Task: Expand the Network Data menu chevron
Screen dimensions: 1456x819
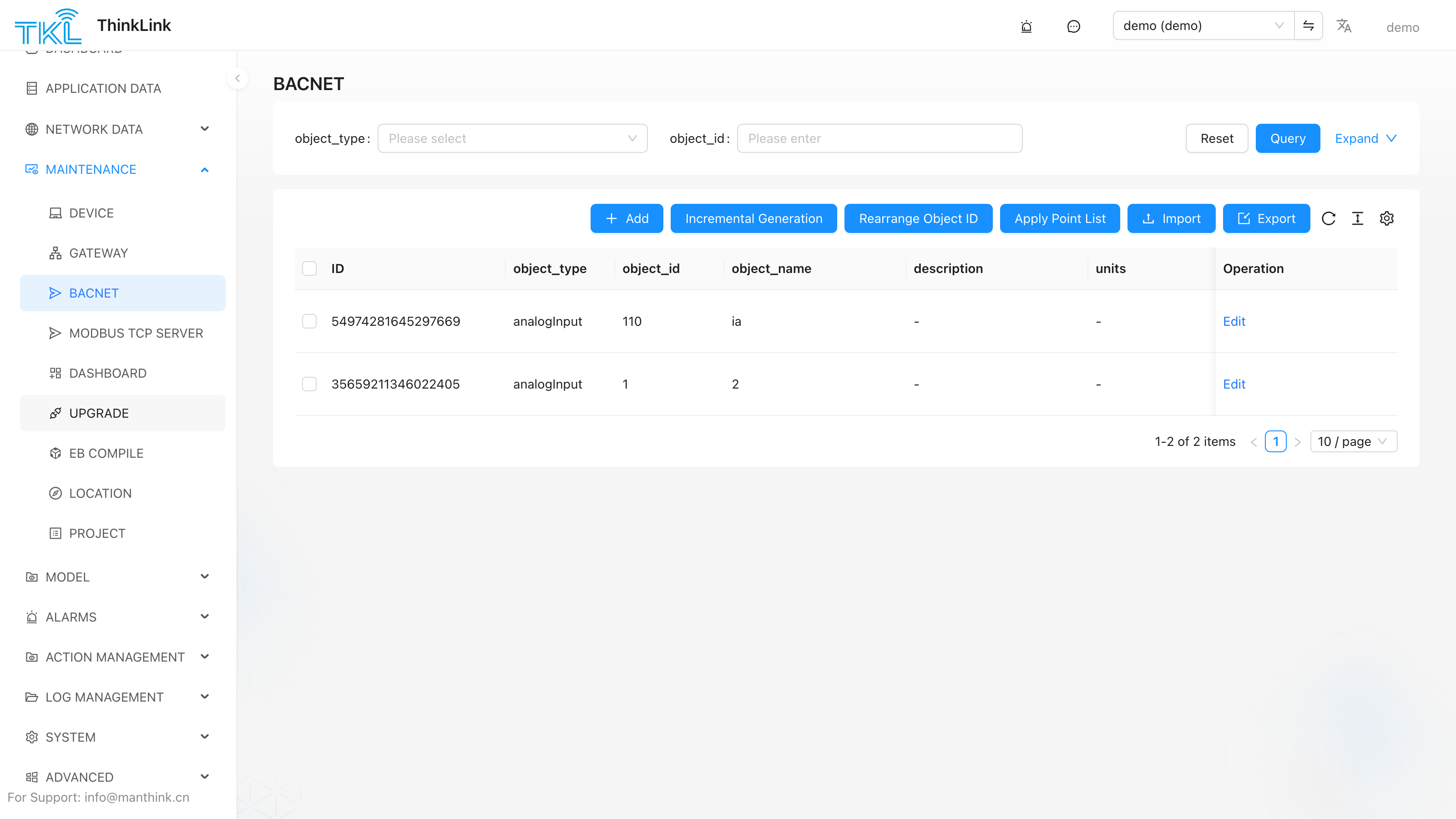Action: [205, 129]
